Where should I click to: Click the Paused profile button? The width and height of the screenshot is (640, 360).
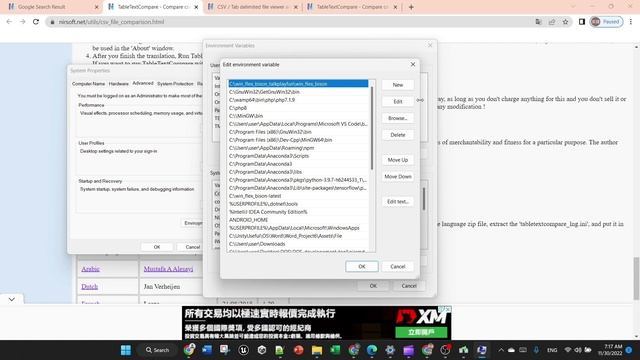607,22
